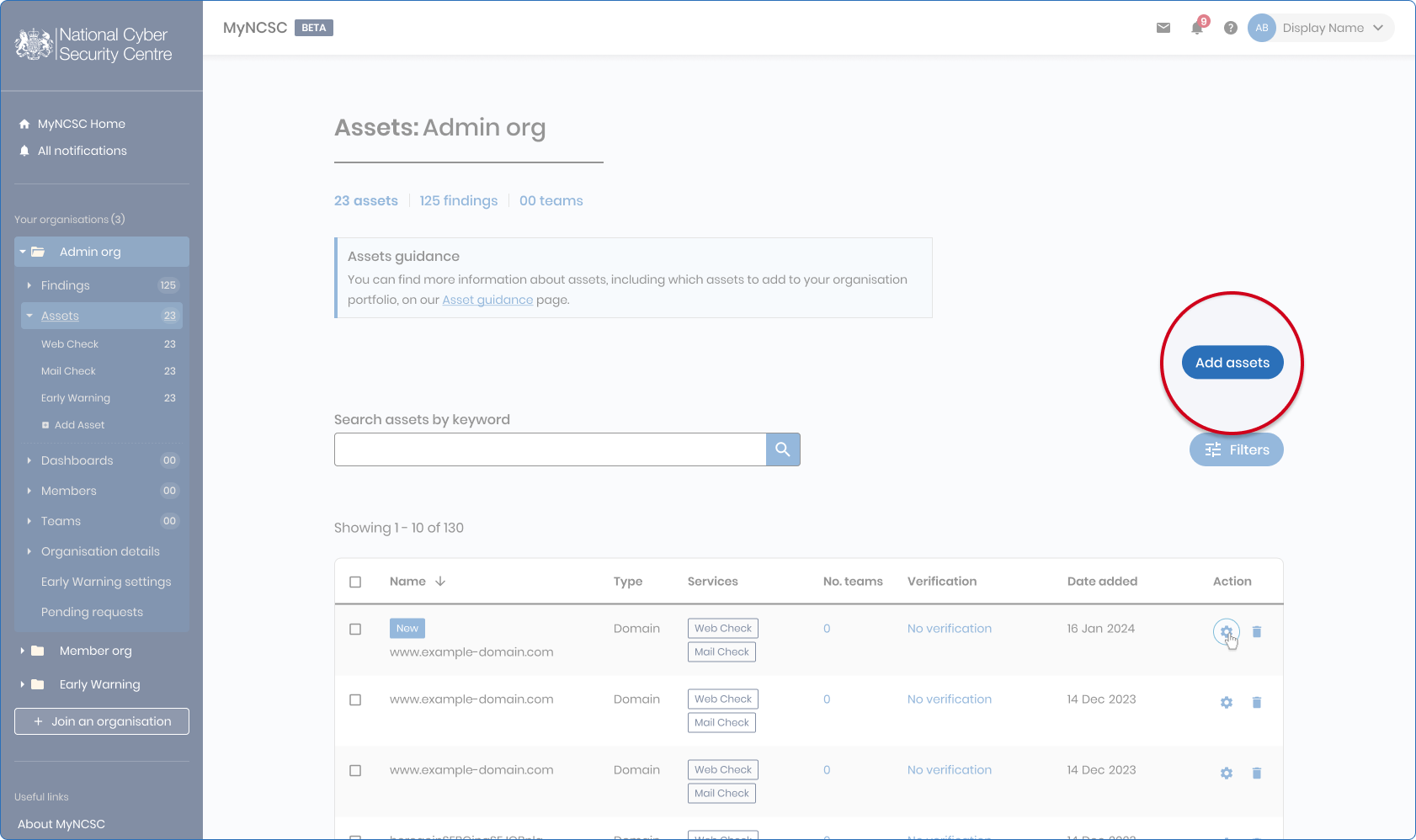Expand the Display Name dropdown
The image size is (1416, 840).
tap(1378, 28)
